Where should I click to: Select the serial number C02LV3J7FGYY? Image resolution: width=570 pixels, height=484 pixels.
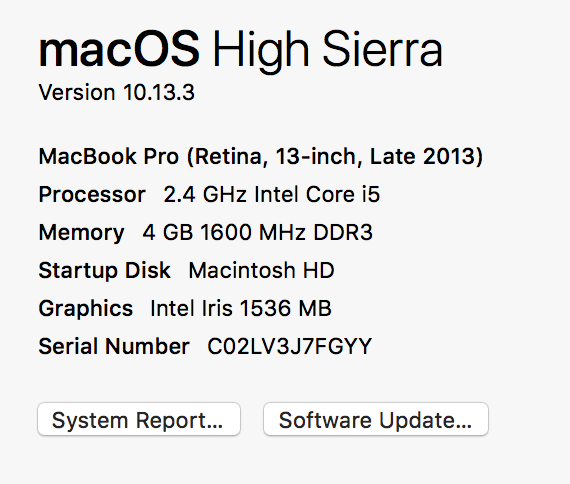coord(290,346)
